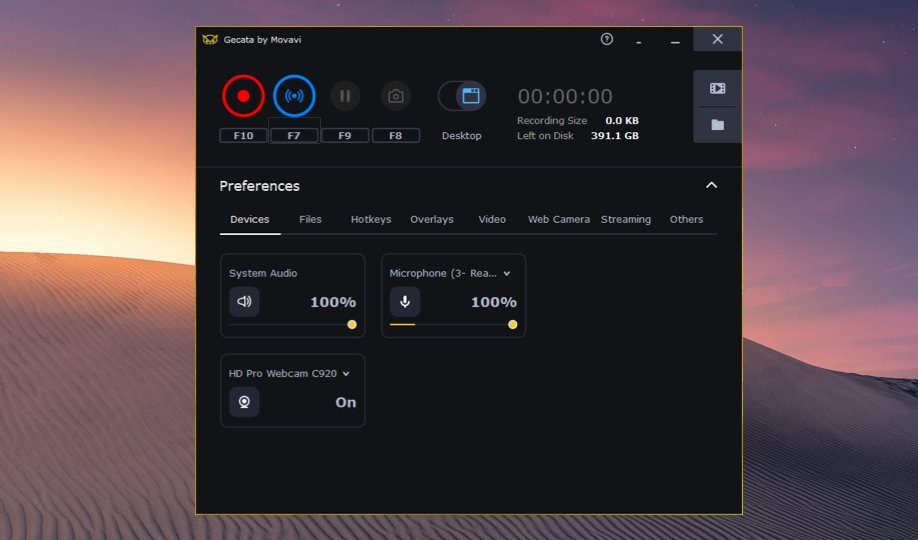
Task: Toggle the HD Pro Webcam icon button
Action: 244,402
